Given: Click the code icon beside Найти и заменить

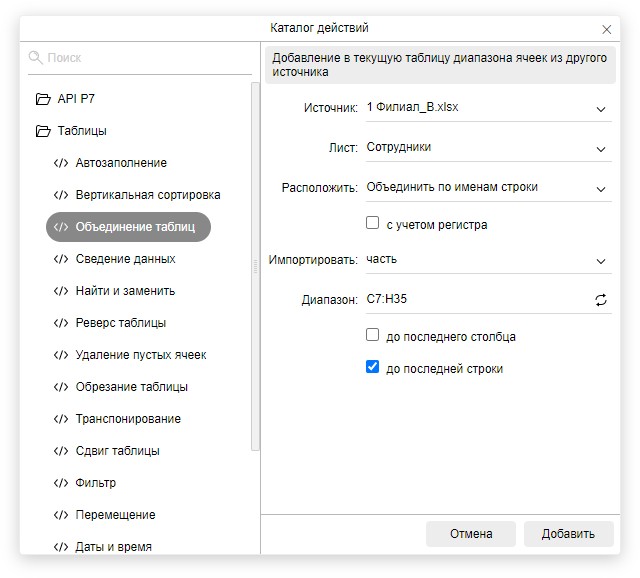Looking at the screenshot, I should [x=60, y=291].
